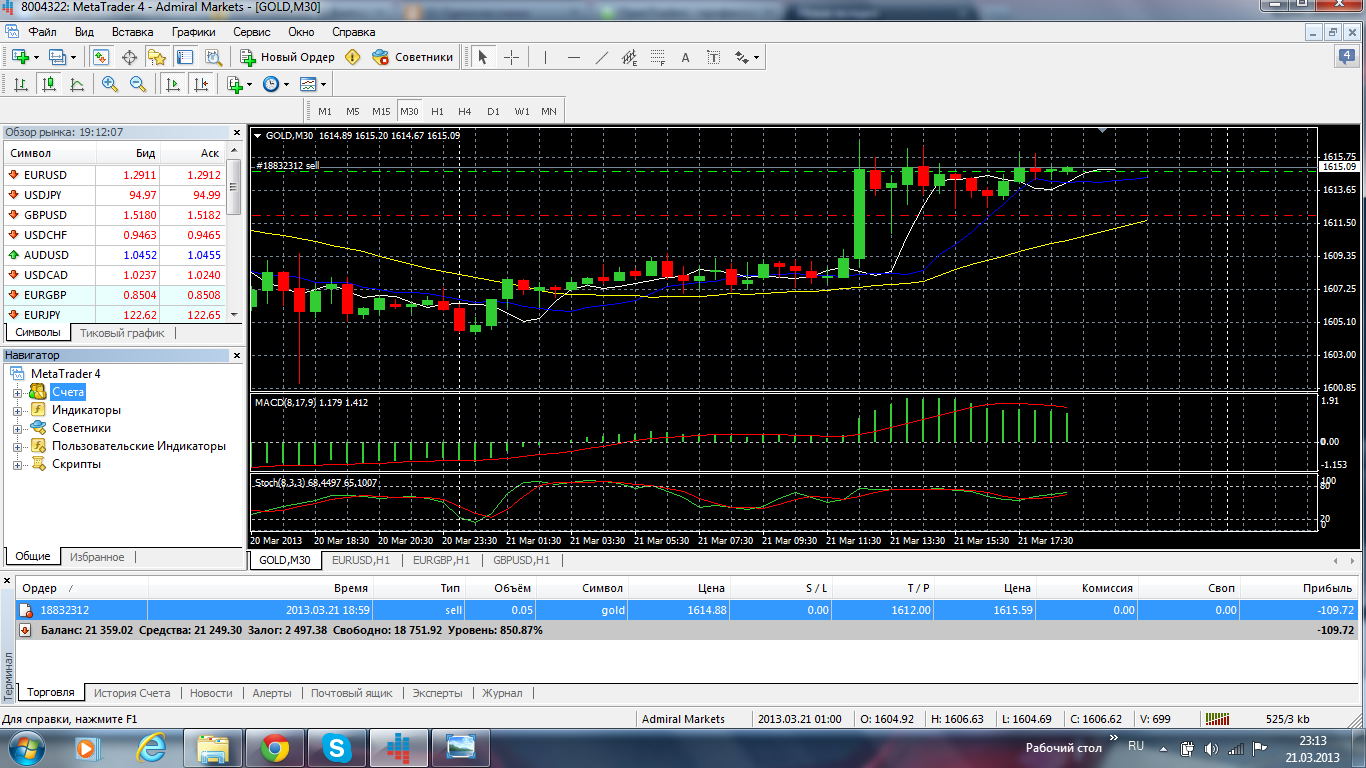Click the Новый Ордер button
This screenshot has width=1366, height=768.
[x=287, y=57]
